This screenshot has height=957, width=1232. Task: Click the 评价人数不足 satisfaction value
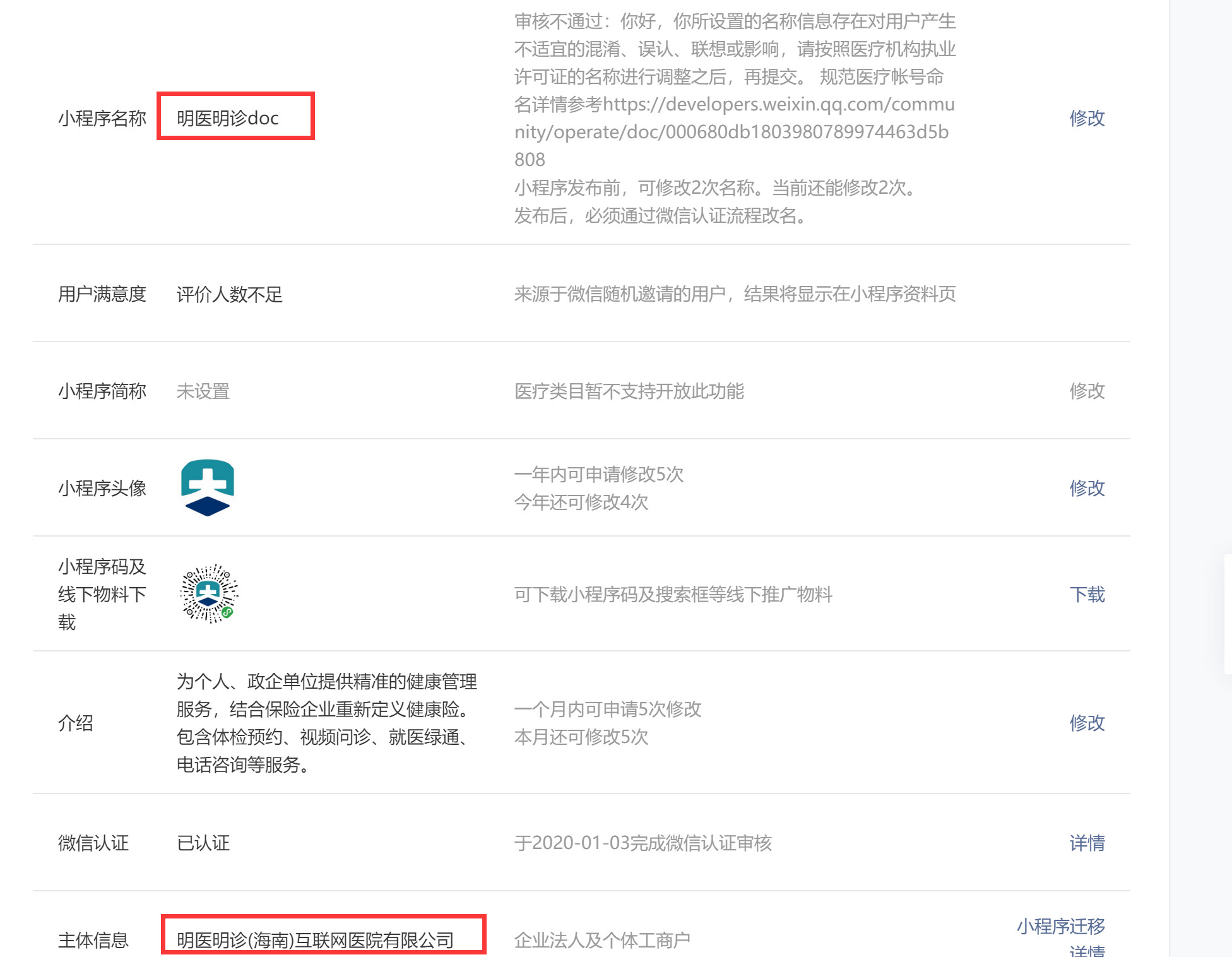pyautogui.click(x=229, y=294)
